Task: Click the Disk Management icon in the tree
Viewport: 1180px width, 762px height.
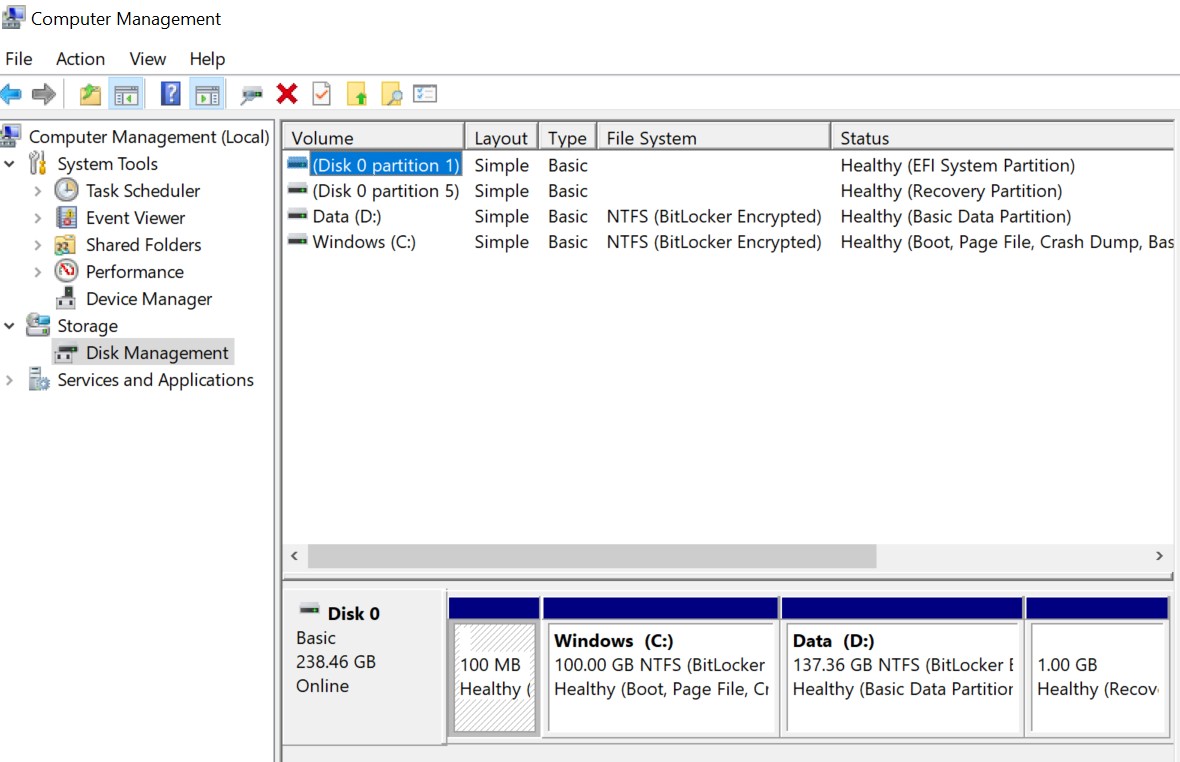Action: pos(66,352)
